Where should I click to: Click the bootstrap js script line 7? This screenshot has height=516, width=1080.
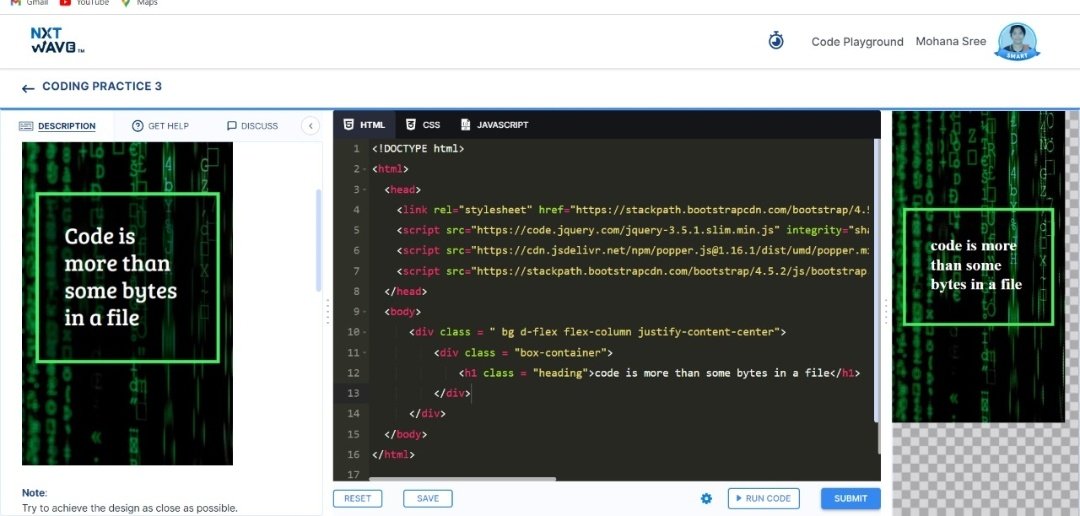pos(632,271)
